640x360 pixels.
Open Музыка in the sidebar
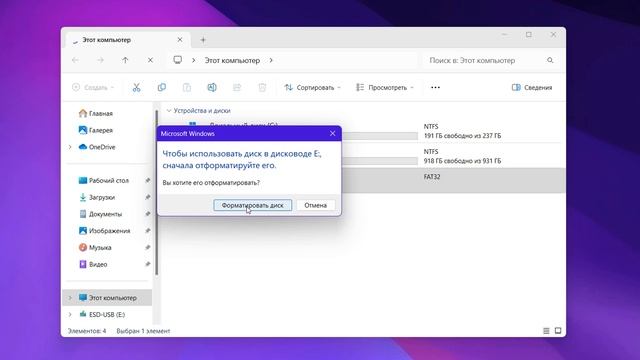pyautogui.click(x=100, y=247)
